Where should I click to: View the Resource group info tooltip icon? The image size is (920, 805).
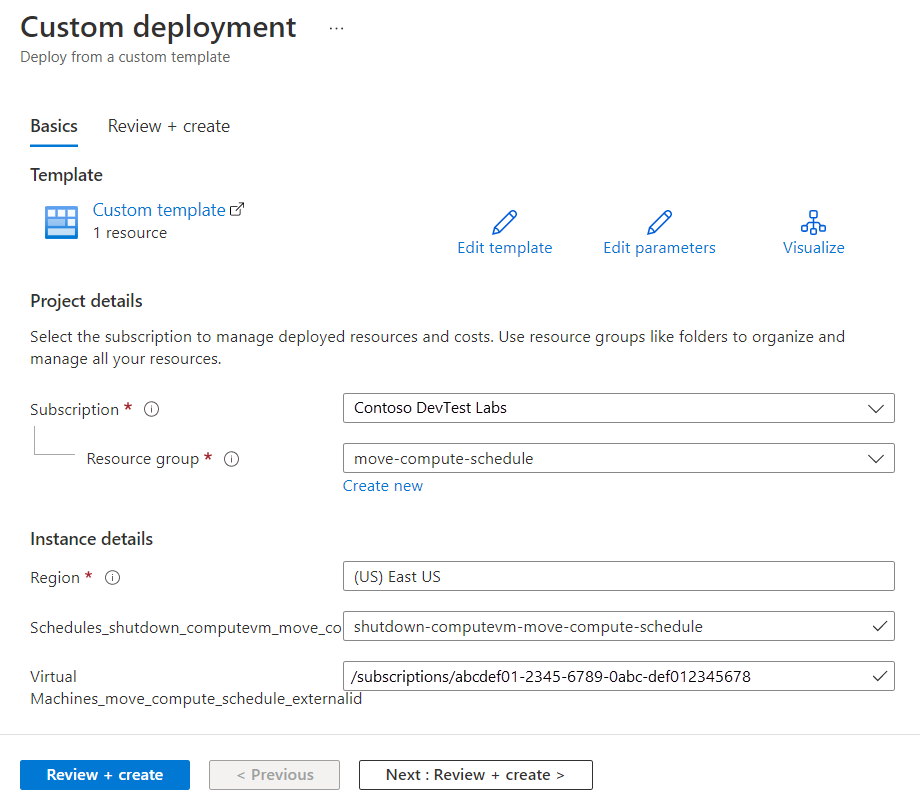[x=231, y=459]
